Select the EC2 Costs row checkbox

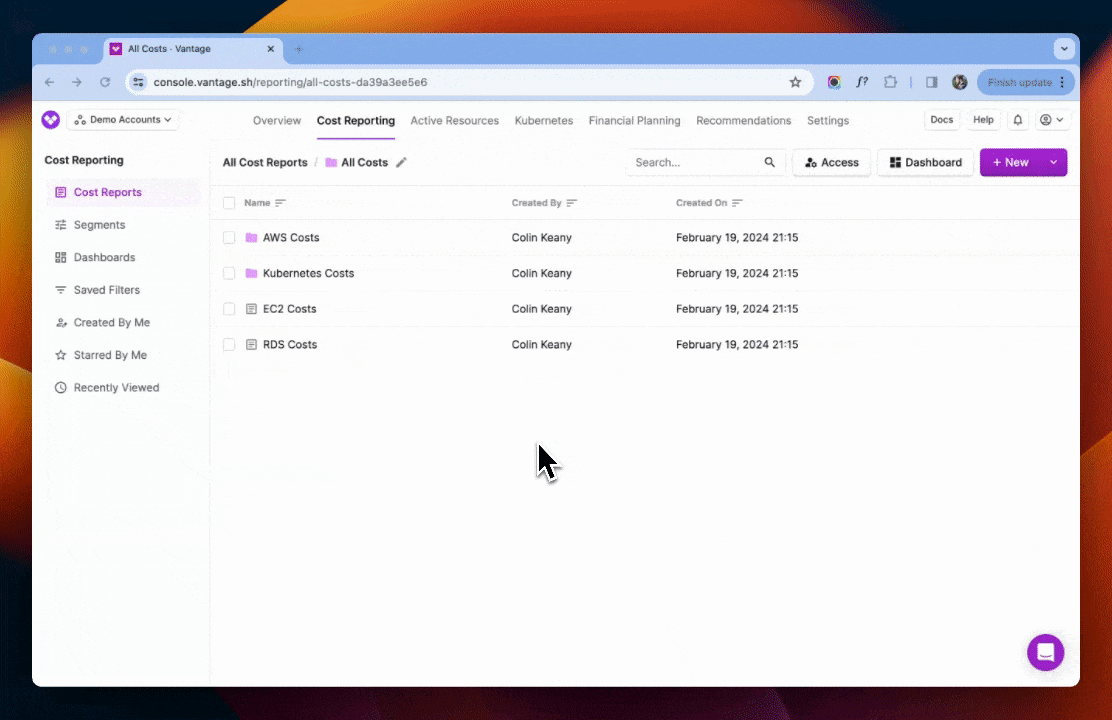[x=229, y=309]
